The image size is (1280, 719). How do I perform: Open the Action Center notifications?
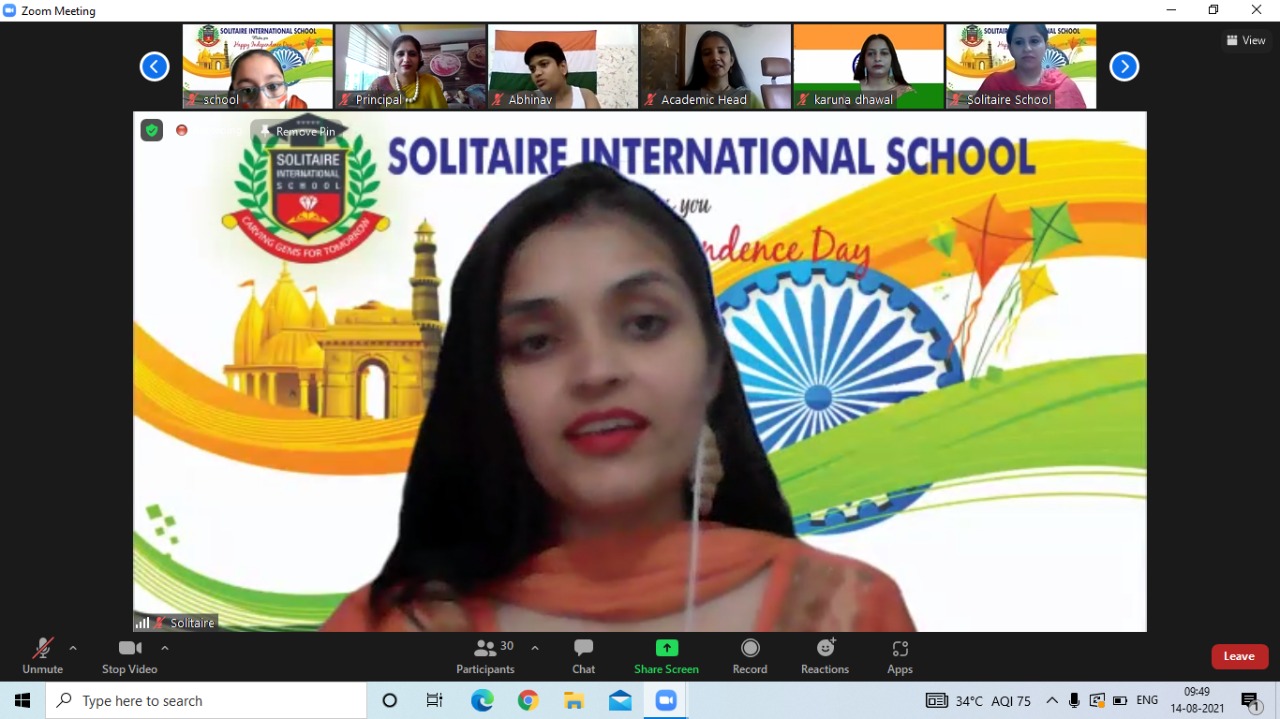[x=1250, y=701]
